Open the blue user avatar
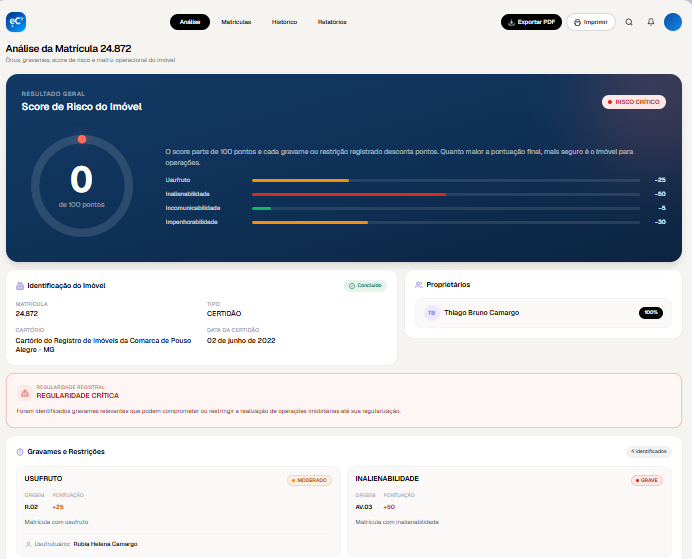 [x=673, y=22]
